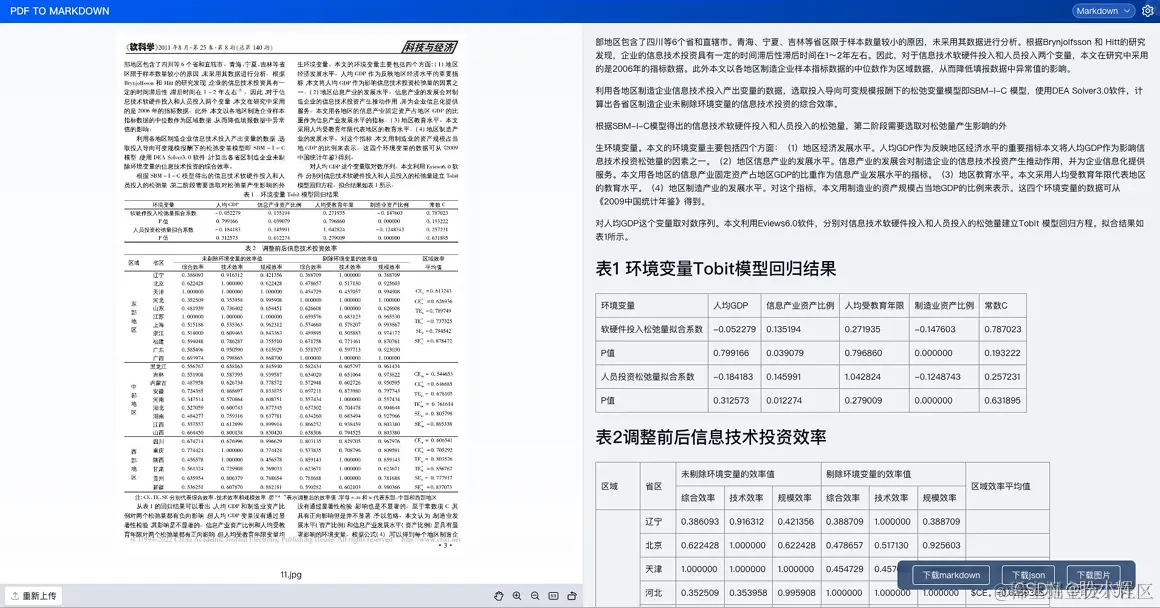
Task: Select the hand pan tool
Action: coord(498,595)
